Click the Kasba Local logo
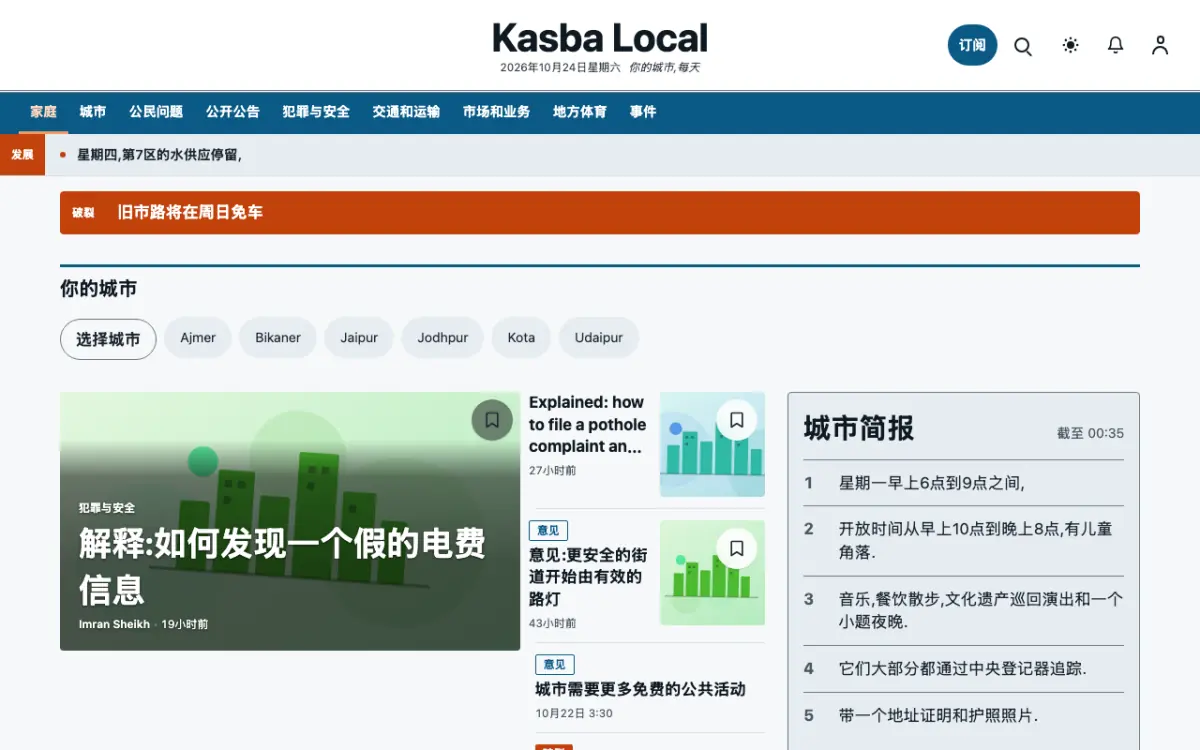The width and height of the screenshot is (1200, 750). [600, 39]
